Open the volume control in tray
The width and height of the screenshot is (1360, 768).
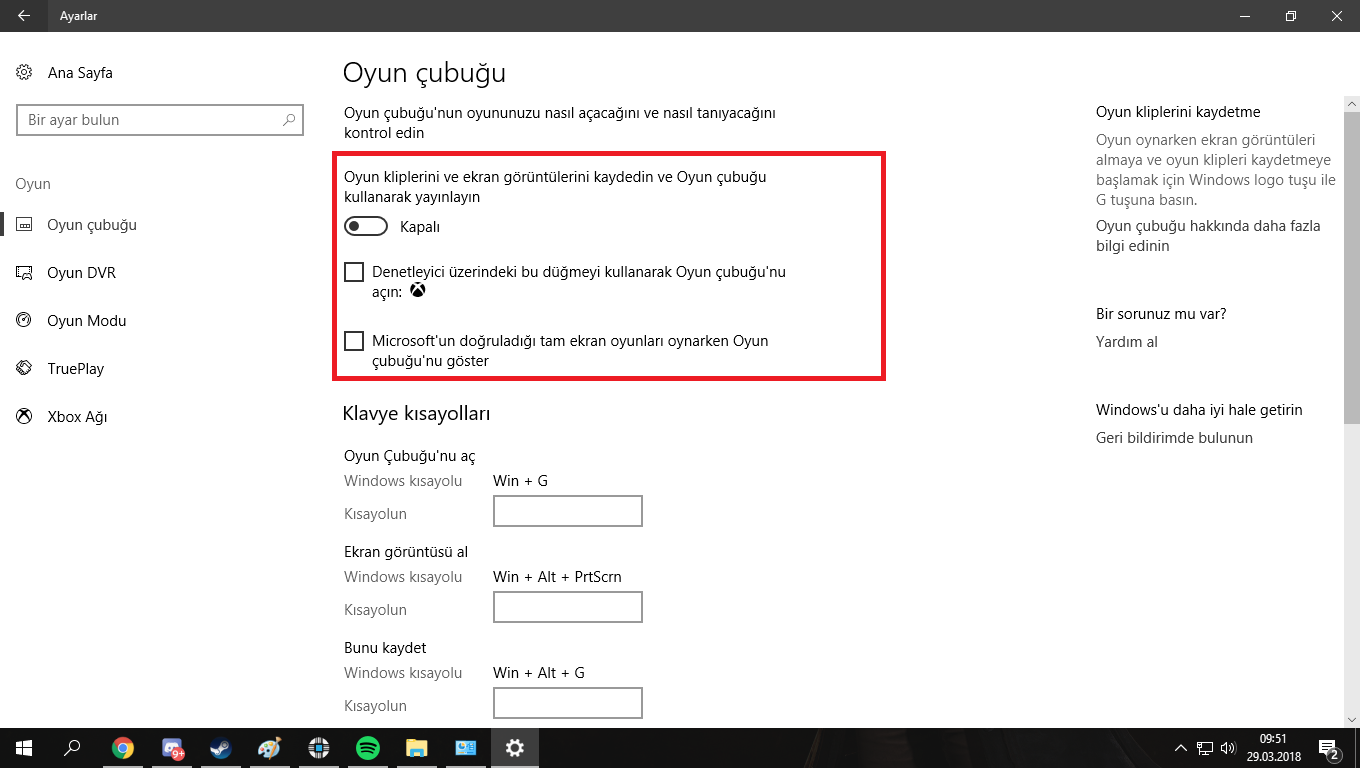click(1227, 748)
